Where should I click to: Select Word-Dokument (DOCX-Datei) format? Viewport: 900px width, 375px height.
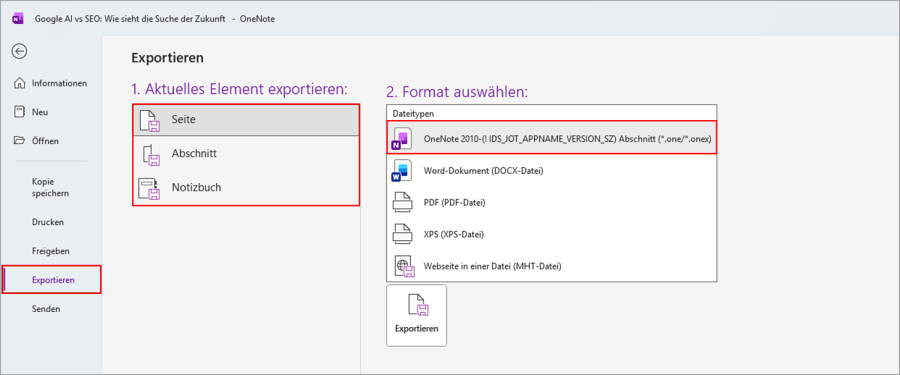click(x=552, y=171)
